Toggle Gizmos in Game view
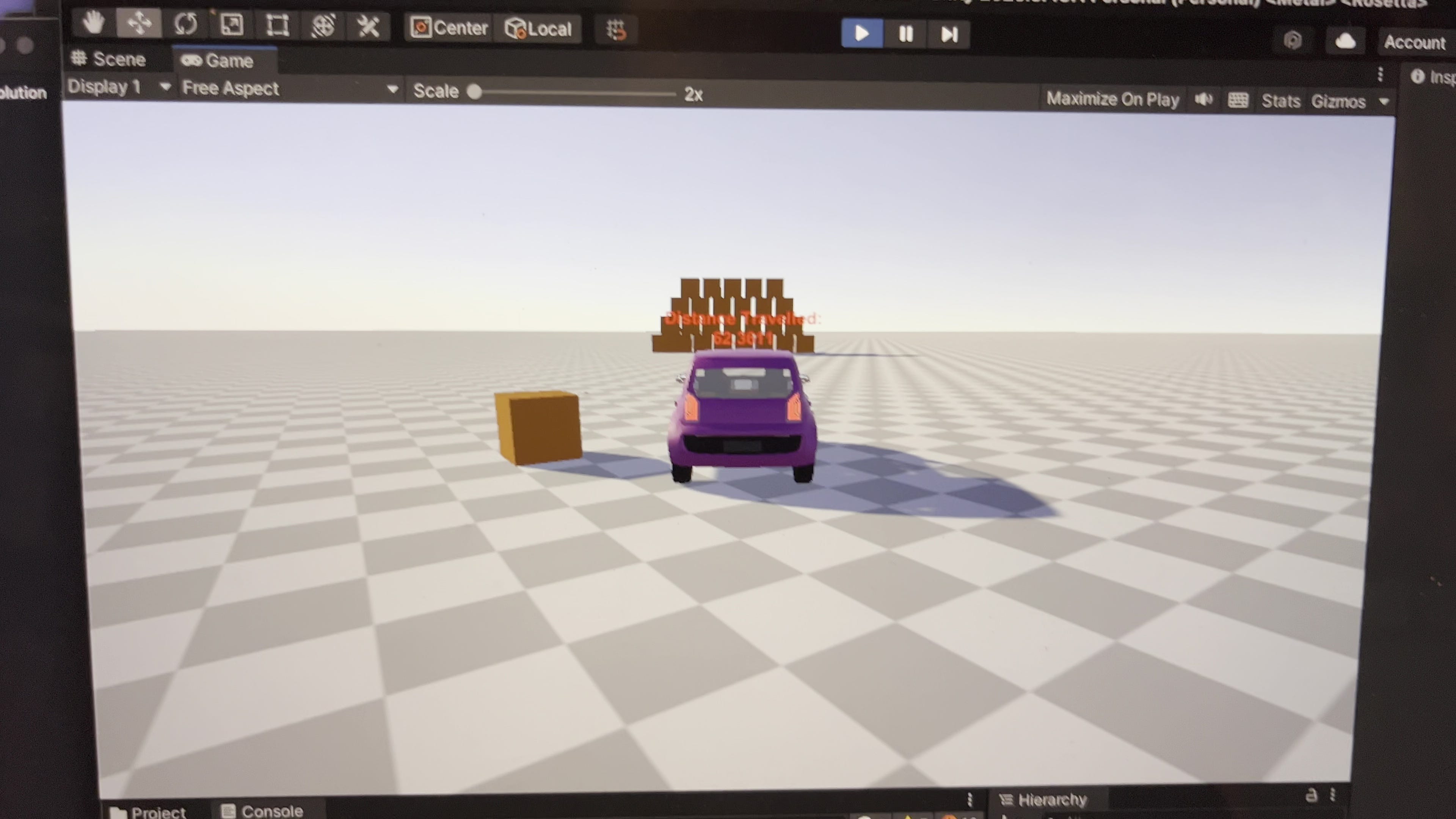 tap(1338, 102)
